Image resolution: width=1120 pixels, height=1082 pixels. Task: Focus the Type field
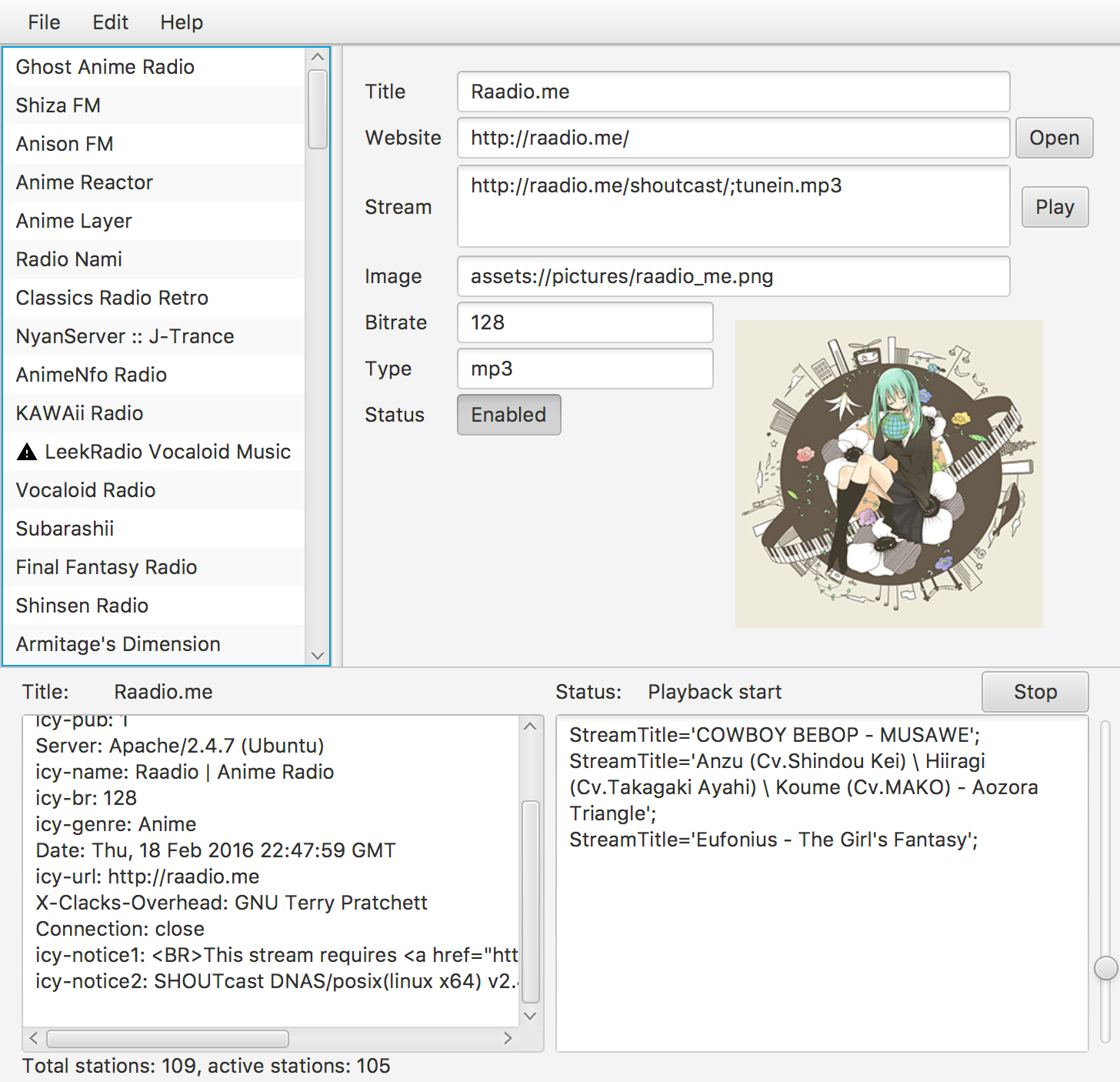coord(585,369)
